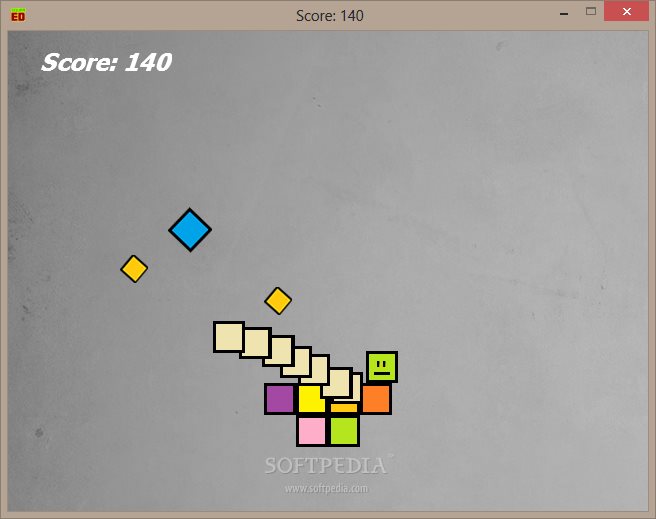
Task: Click the orange square block
Action: tap(377, 399)
